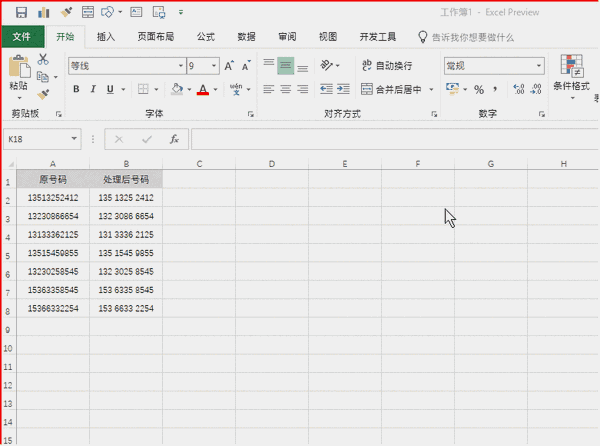This screenshot has height=446, width=600.
Task: Click the Percent Style icon
Action: [479, 90]
